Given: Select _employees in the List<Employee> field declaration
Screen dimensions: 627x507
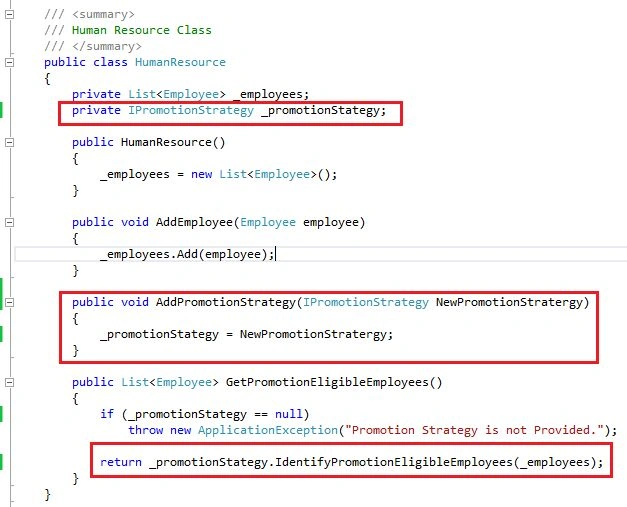Looking at the screenshot, I should coord(268,94).
